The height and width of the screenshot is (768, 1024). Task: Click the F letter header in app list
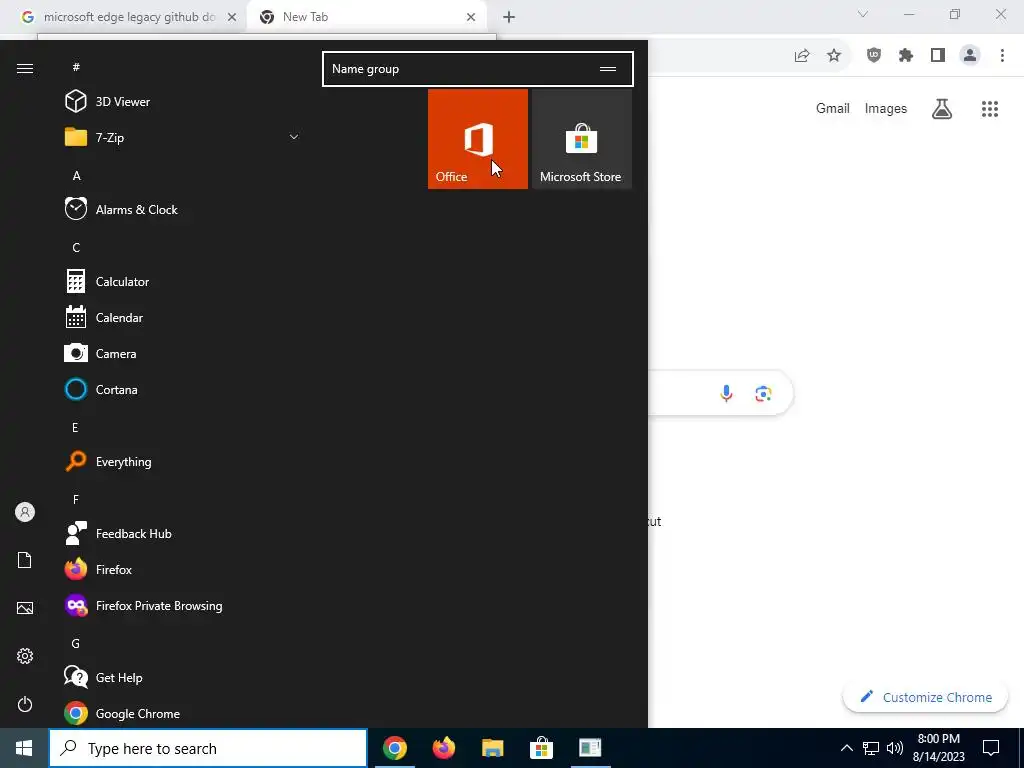tap(76, 499)
